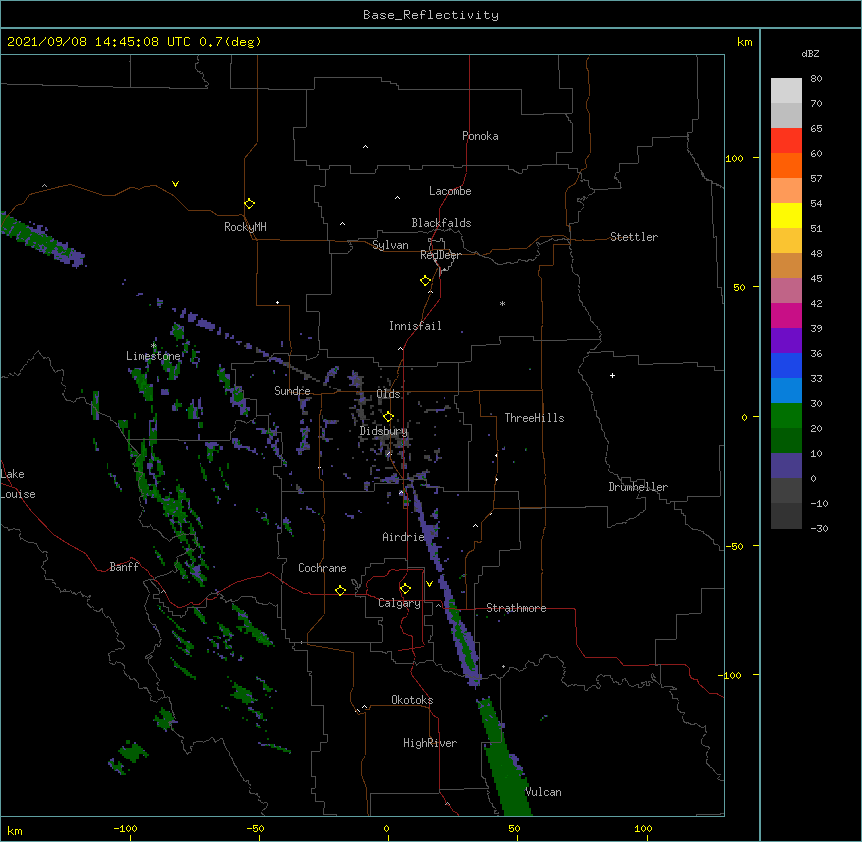Screen dimensions: 862x842
Task: Click the Okotoks label
Action: (x=412, y=700)
